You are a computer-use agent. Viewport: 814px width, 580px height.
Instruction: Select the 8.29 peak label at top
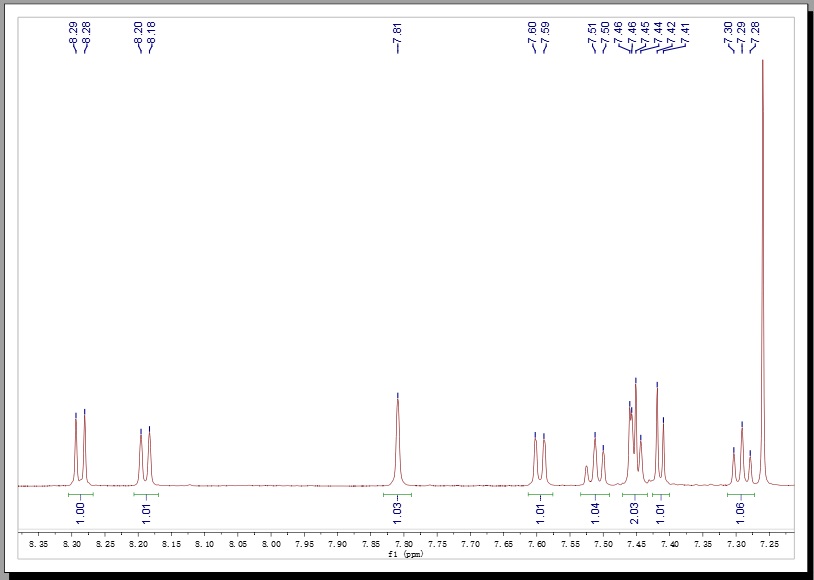pos(73,32)
